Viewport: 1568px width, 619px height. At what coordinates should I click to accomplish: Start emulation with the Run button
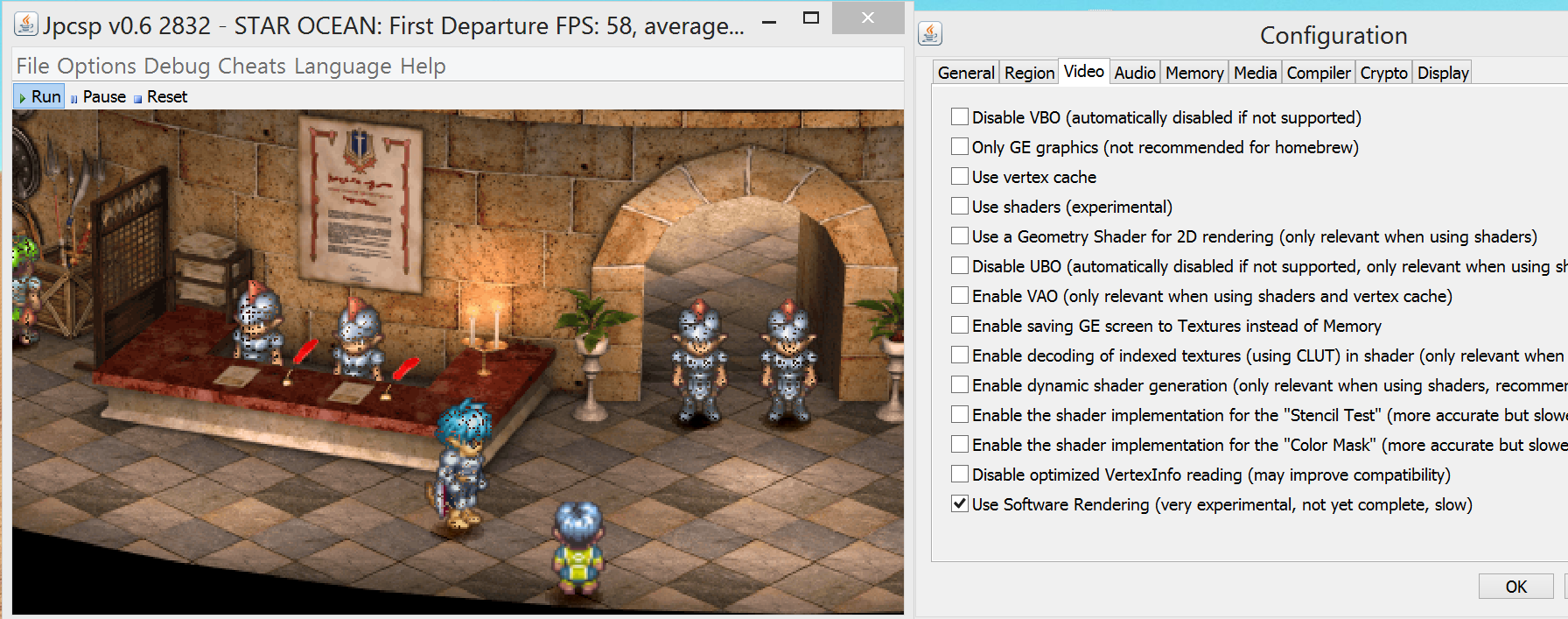(39, 96)
